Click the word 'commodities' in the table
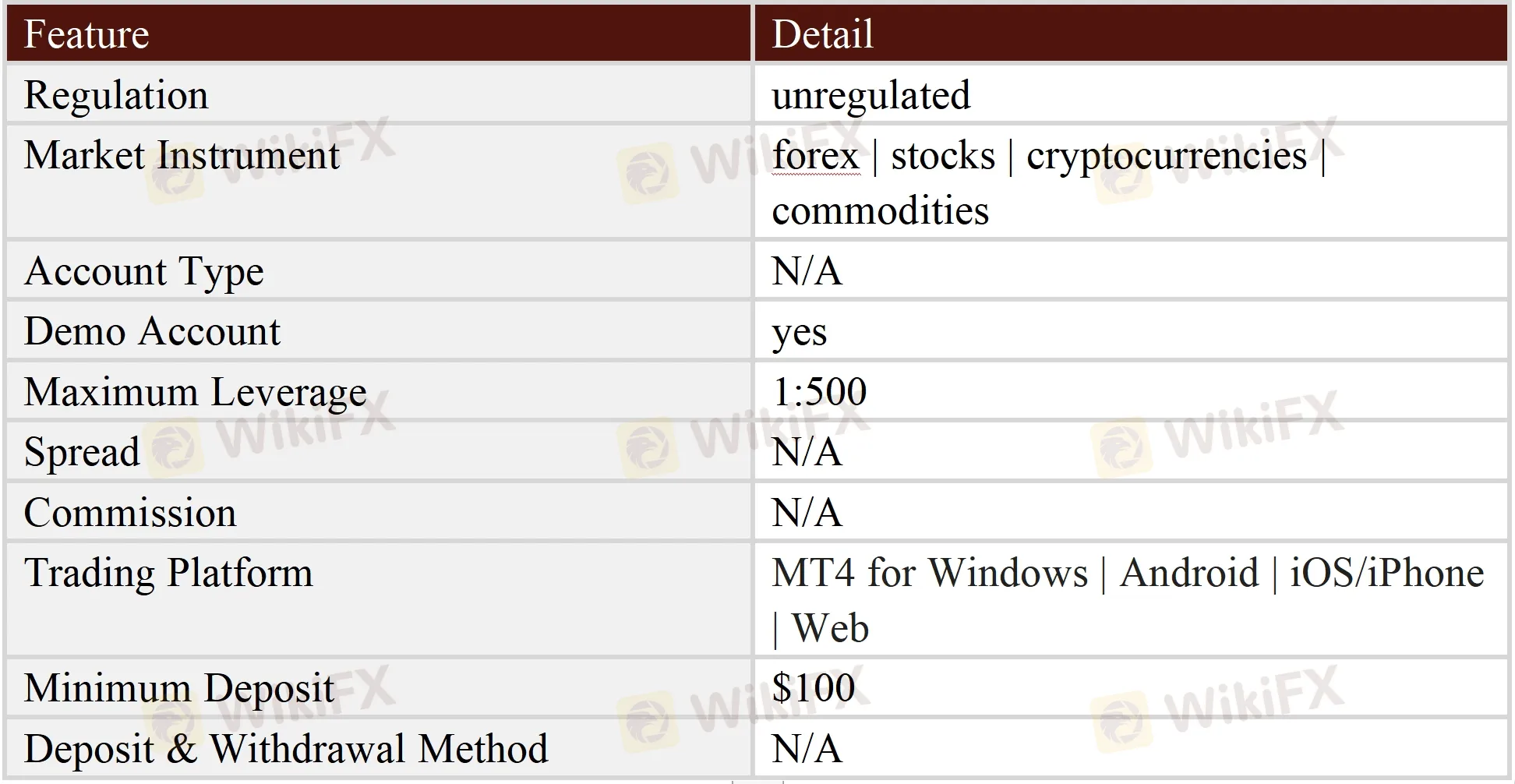Image resolution: width=1515 pixels, height=784 pixels. click(x=880, y=211)
